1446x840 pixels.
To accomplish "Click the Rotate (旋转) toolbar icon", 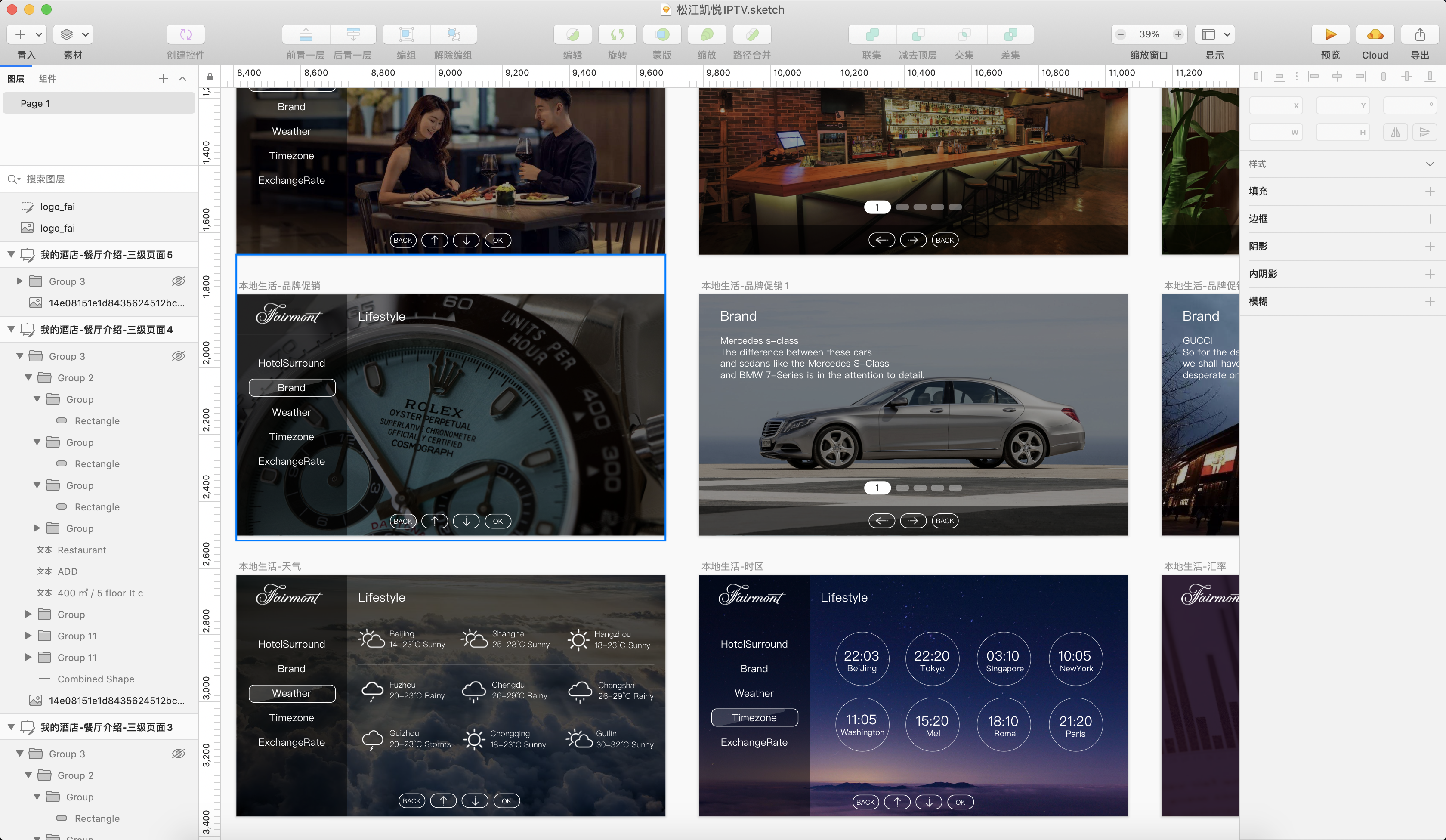I will pyautogui.click(x=617, y=34).
